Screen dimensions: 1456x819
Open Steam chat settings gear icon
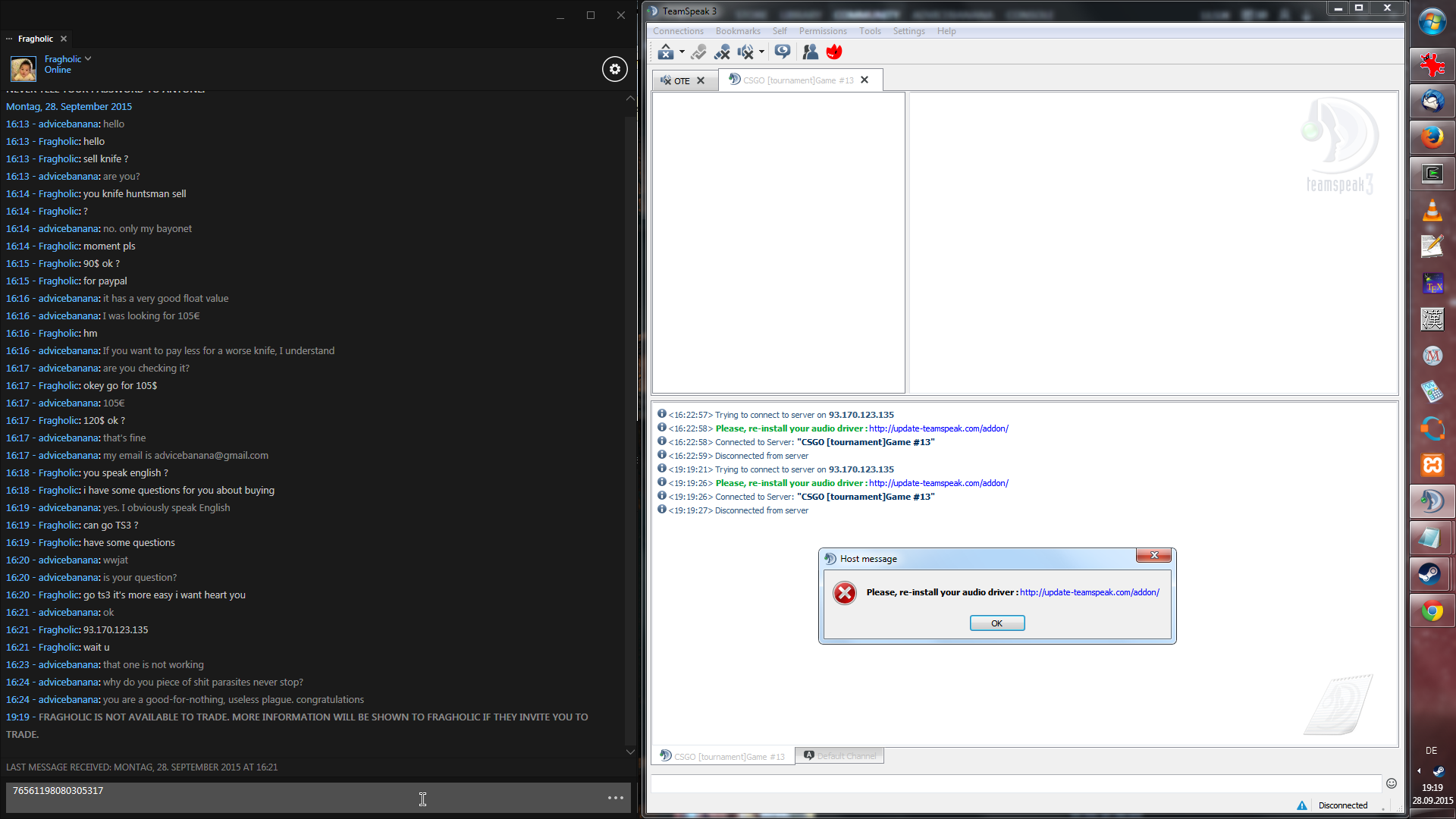coord(614,69)
